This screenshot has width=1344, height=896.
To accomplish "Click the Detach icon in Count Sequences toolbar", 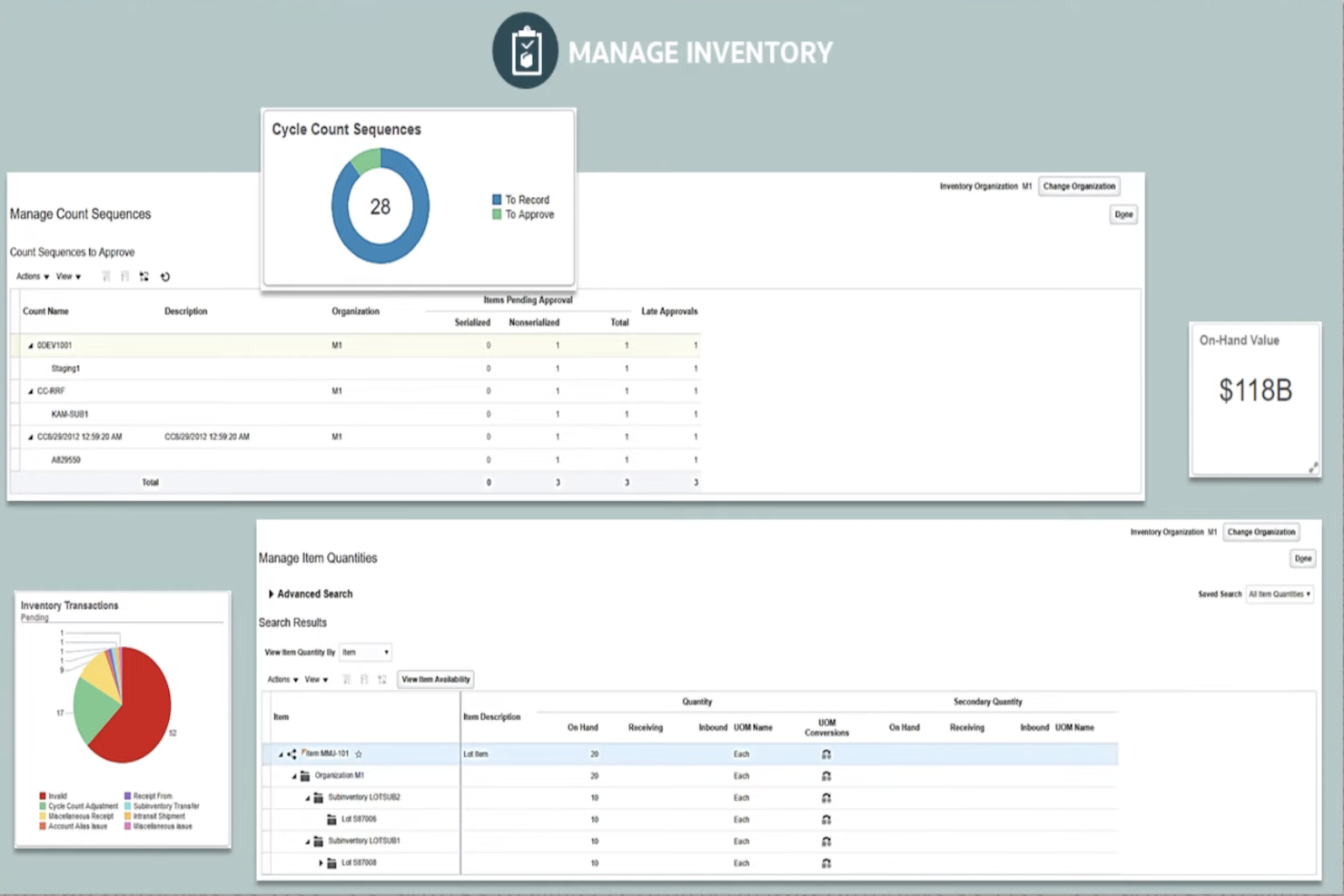I will click(143, 276).
